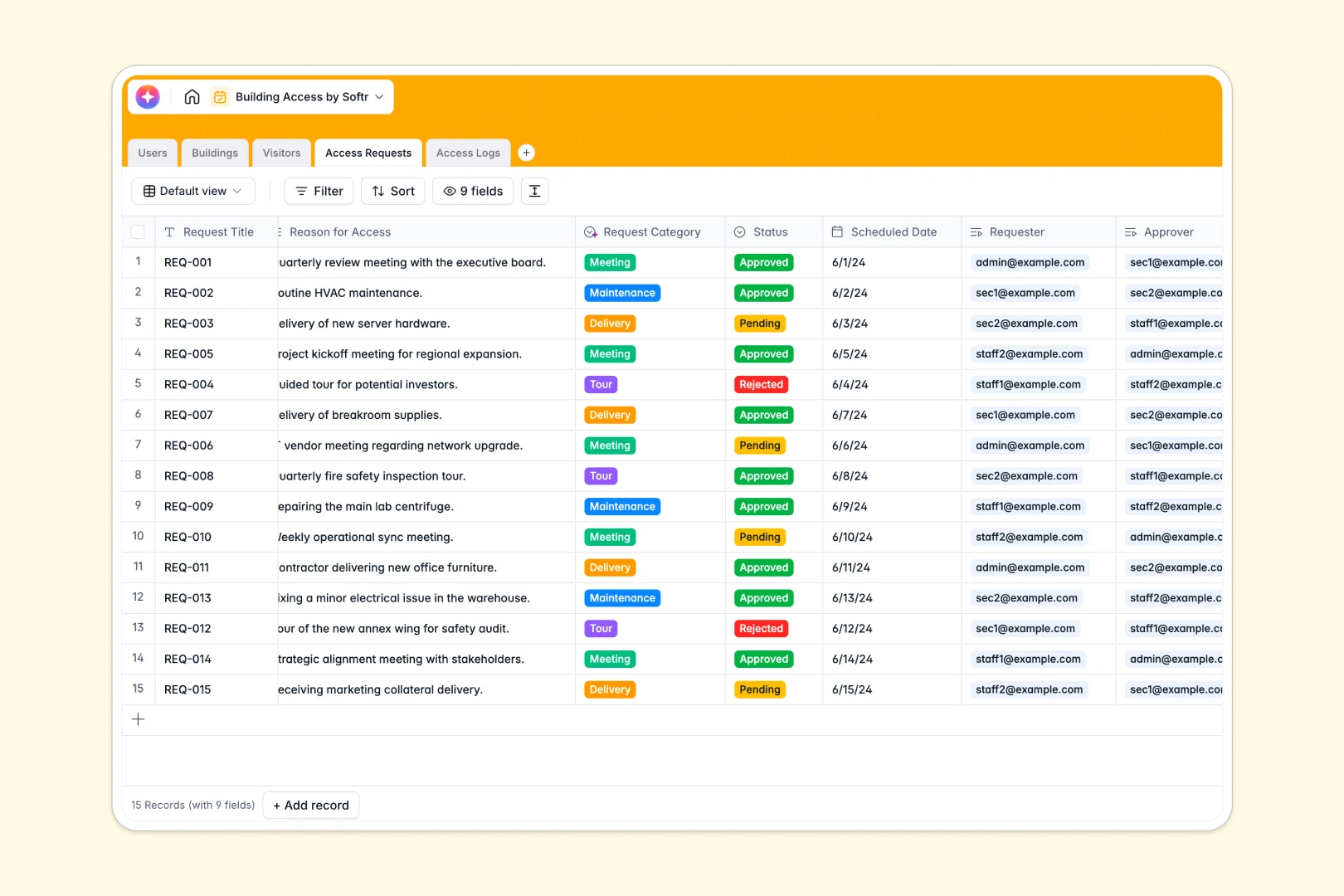Image resolution: width=1344 pixels, height=896 pixels.
Task: Select the REQ-001 title cell
Action: coord(217,262)
